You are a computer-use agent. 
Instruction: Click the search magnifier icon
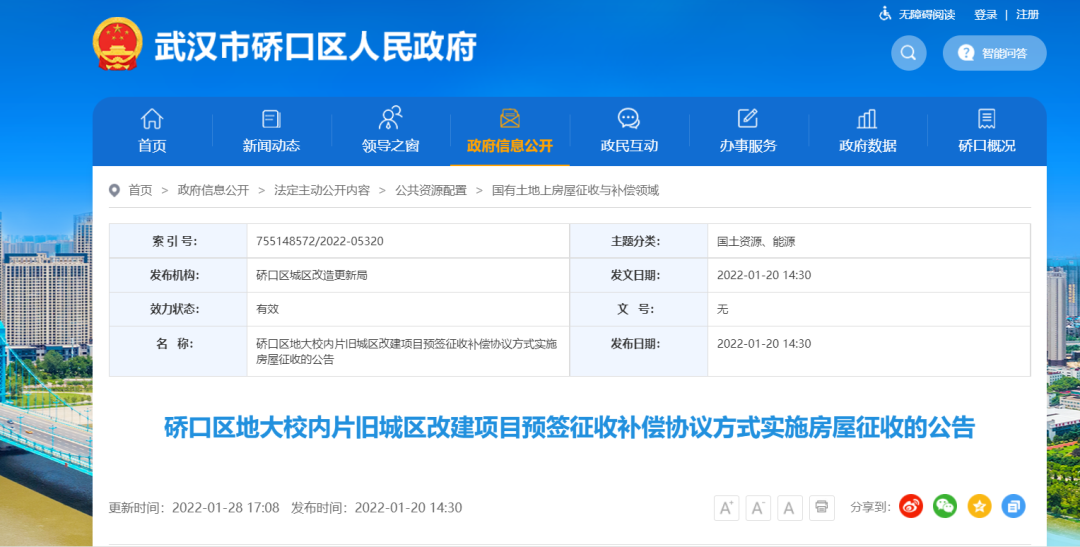[x=908, y=53]
